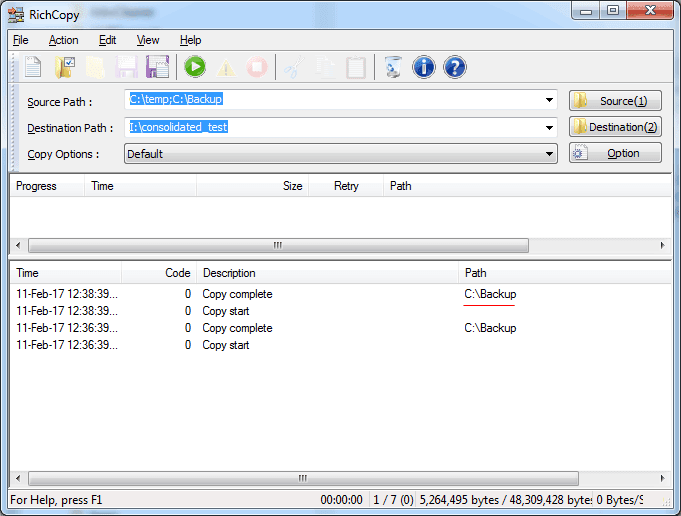Click the red stop icon
Screen dimensions: 681x516
257,67
